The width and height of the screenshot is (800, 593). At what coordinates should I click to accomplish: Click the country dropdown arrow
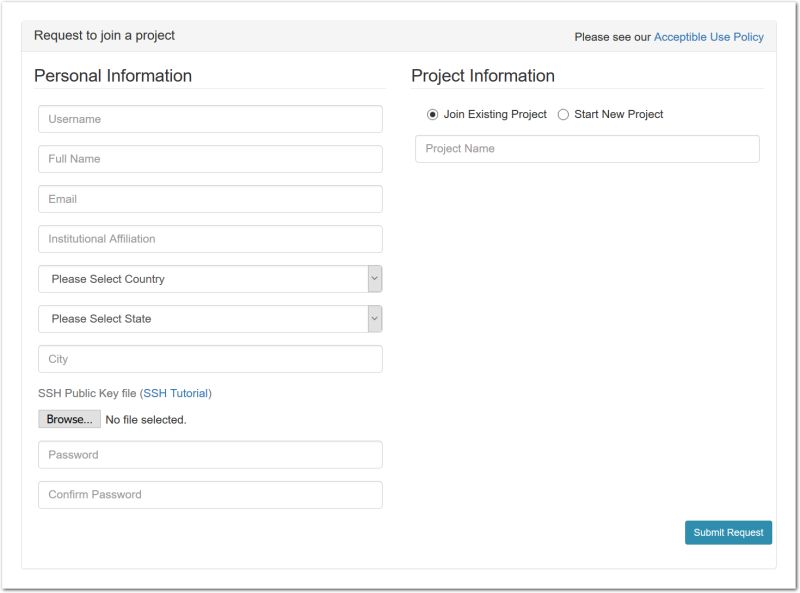pyautogui.click(x=374, y=279)
